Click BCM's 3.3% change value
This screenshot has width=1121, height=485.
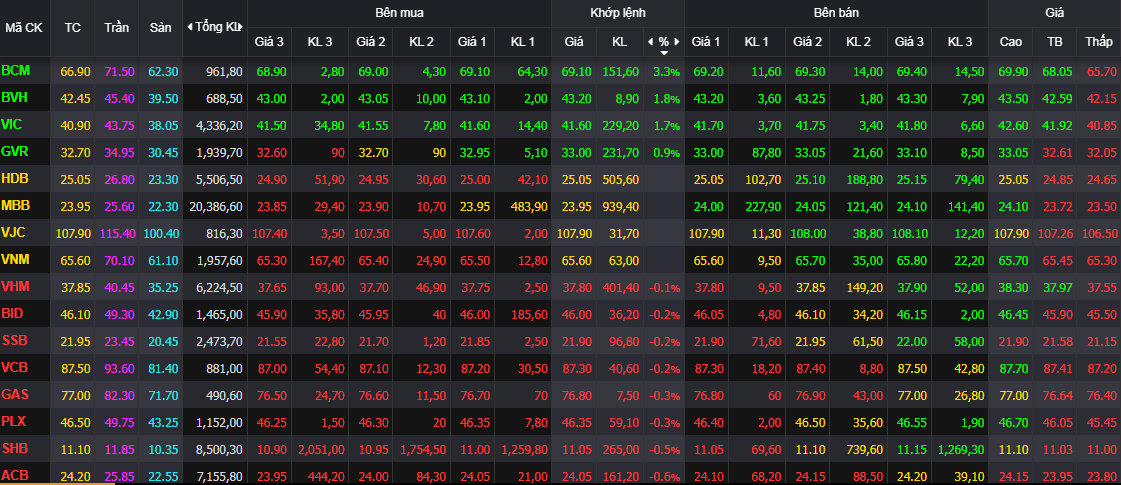[x=666, y=72]
